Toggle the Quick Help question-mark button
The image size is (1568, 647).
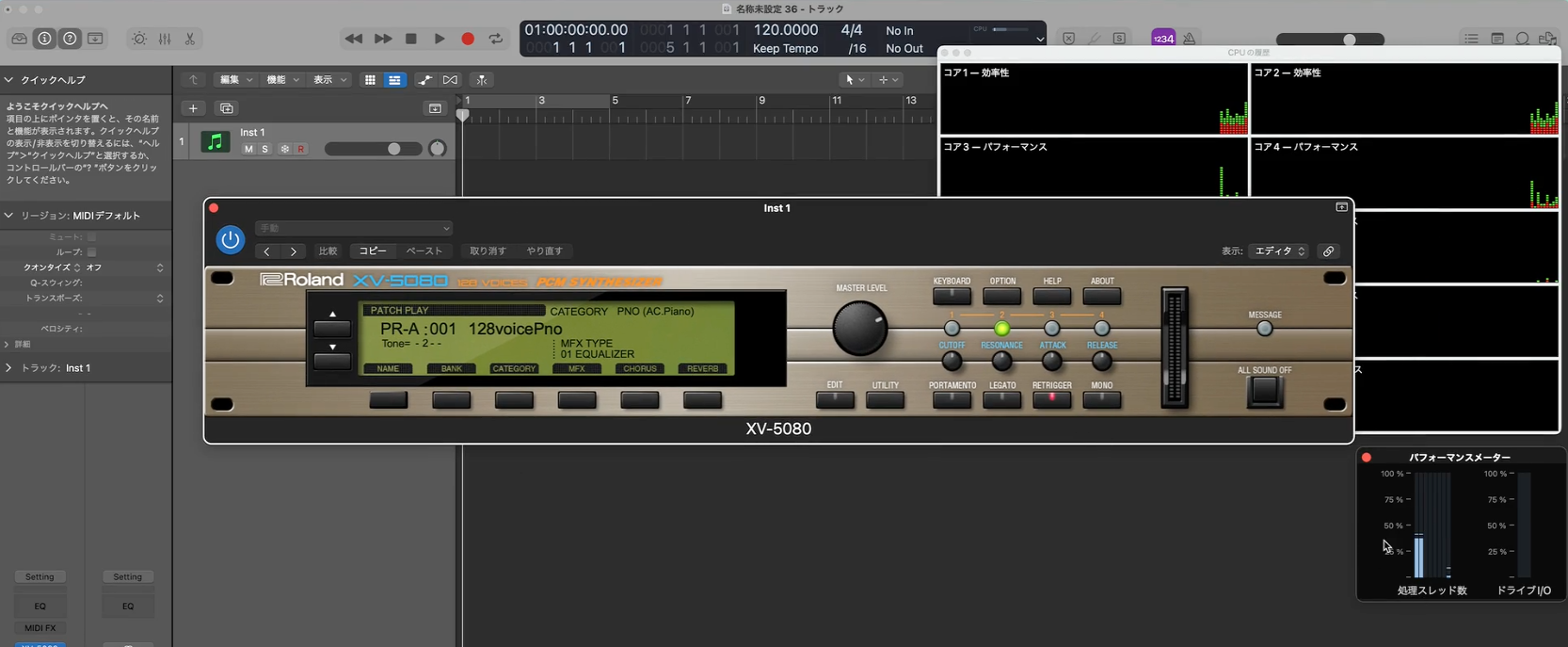tap(70, 39)
